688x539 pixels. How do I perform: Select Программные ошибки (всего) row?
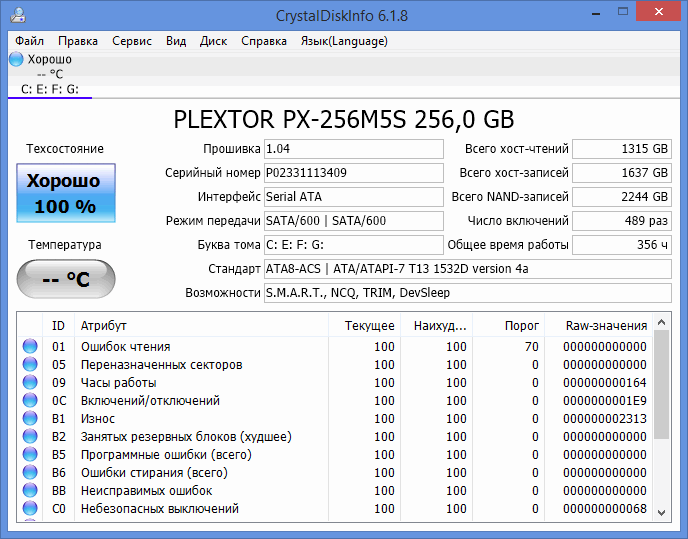(x=335, y=454)
